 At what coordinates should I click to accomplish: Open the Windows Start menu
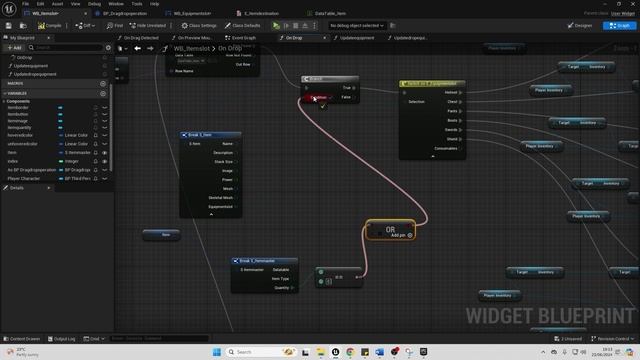pyautogui.click(x=217, y=352)
